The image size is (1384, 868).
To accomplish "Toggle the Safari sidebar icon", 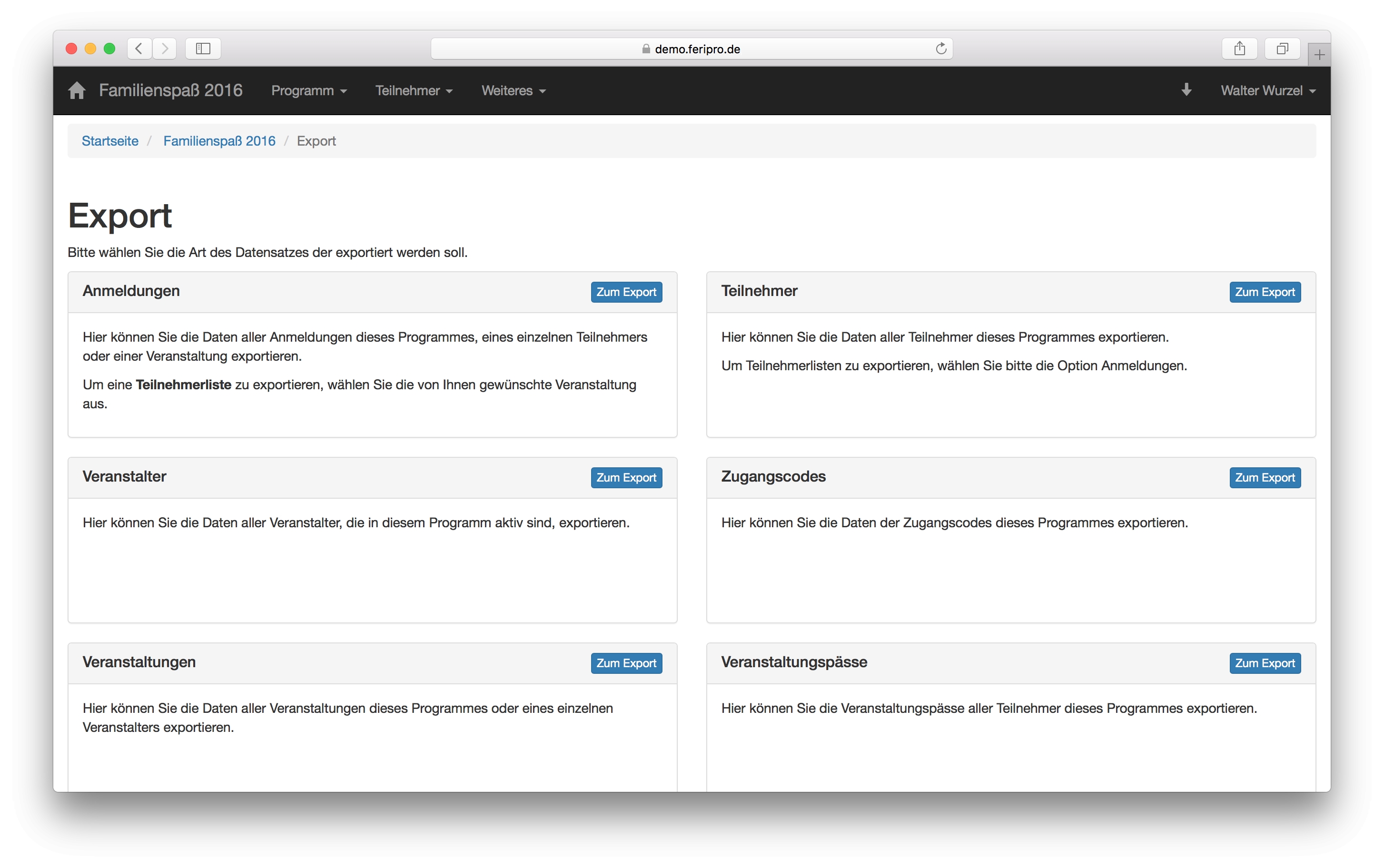I will point(203,49).
